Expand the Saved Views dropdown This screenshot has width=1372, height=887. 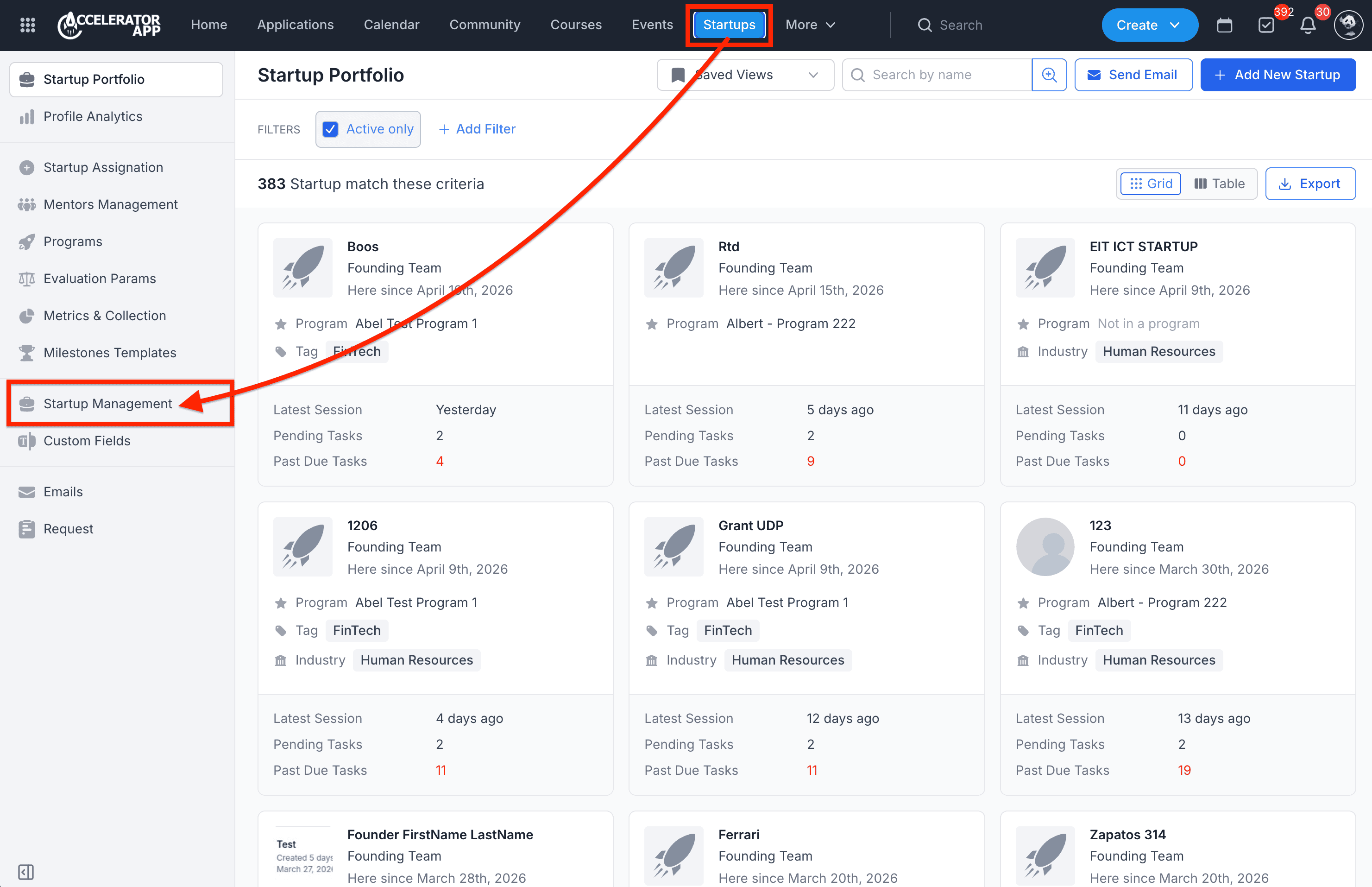point(745,75)
